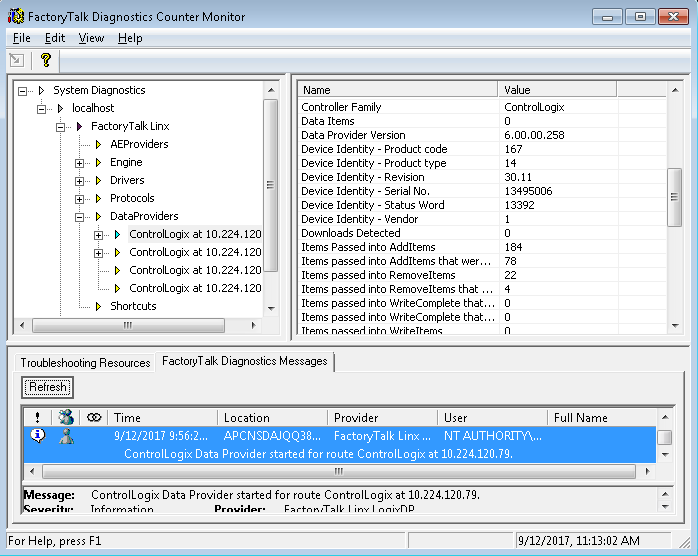Screen dimensions: 698x556
Task: Open the View menu
Action: tap(91, 38)
